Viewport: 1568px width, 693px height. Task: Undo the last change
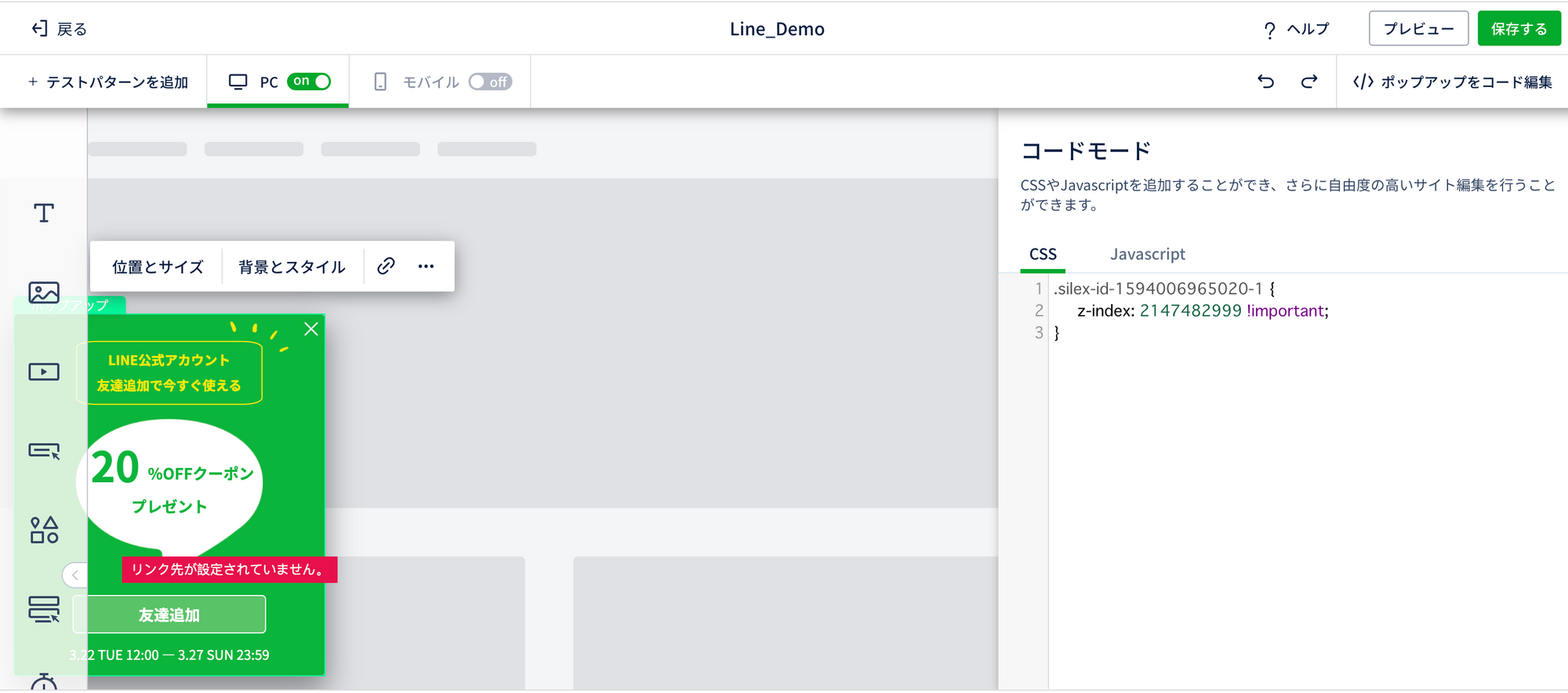click(x=1265, y=82)
